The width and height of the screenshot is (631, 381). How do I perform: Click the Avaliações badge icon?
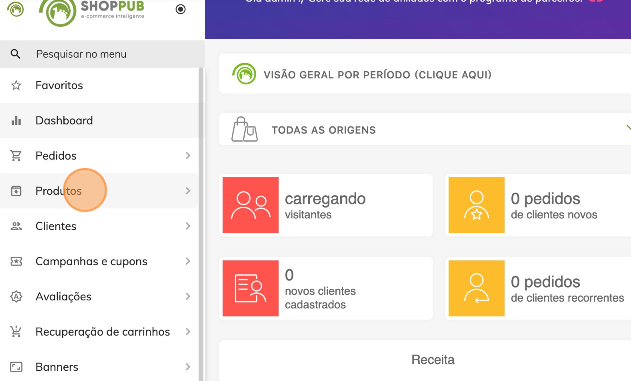(x=16, y=297)
